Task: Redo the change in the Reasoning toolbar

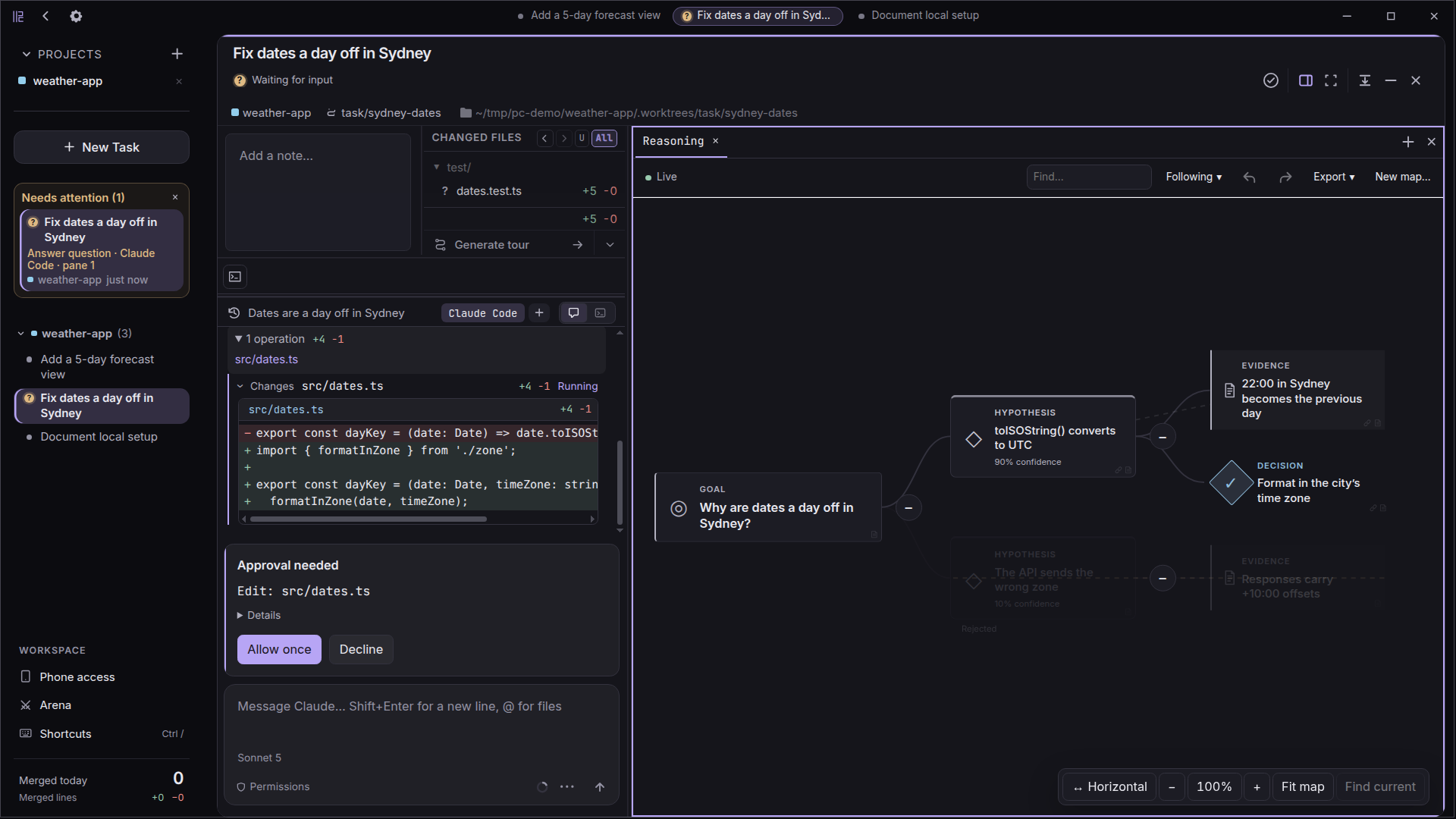Action: tap(1285, 177)
